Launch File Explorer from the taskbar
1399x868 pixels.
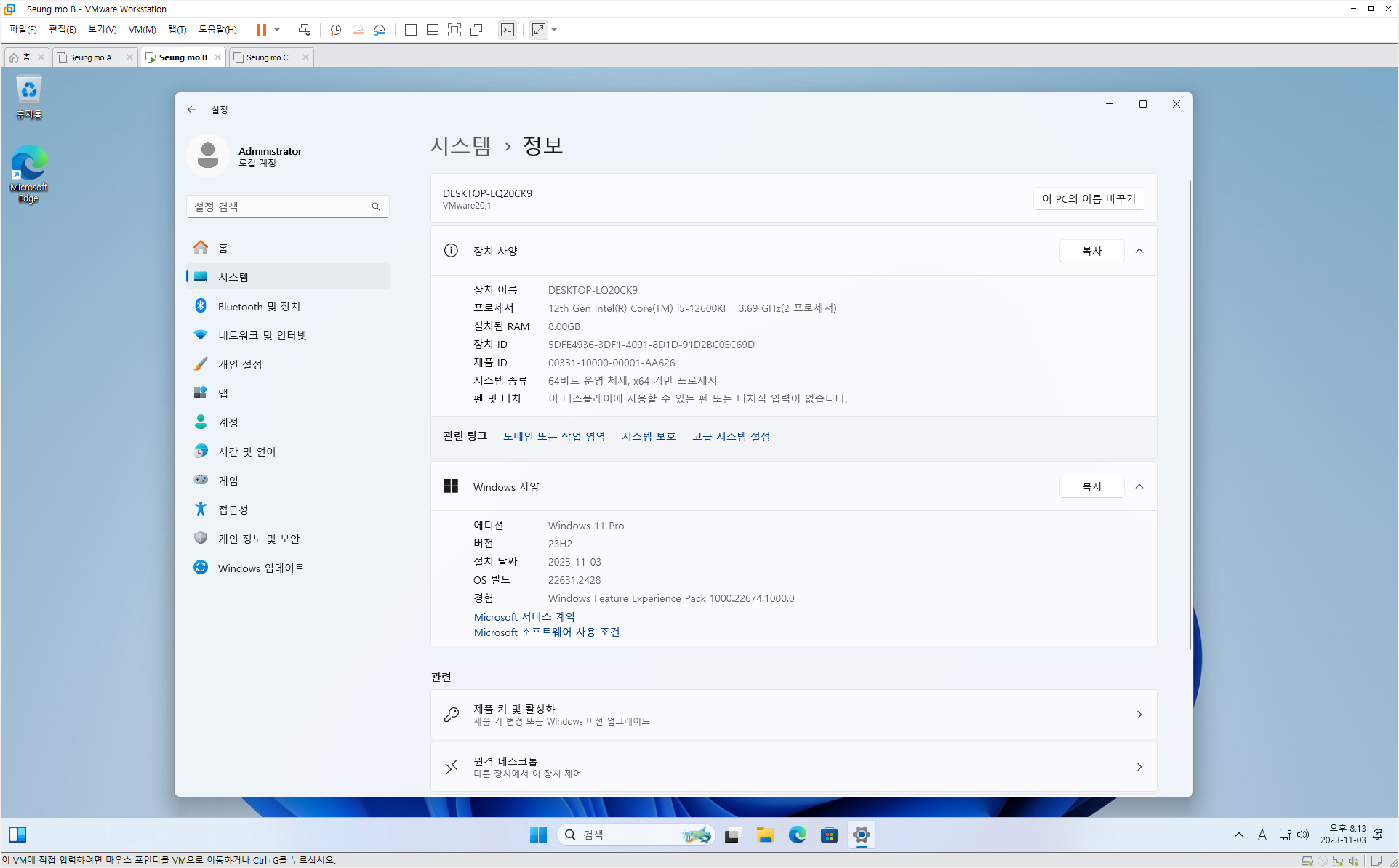point(765,835)
